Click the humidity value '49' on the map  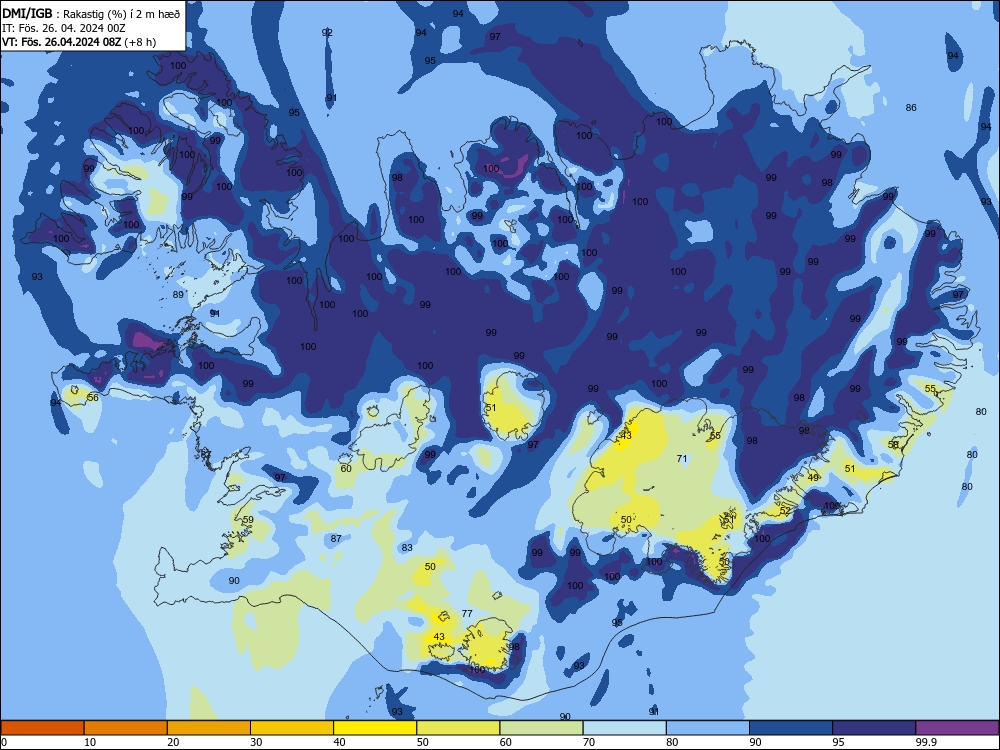813,478
